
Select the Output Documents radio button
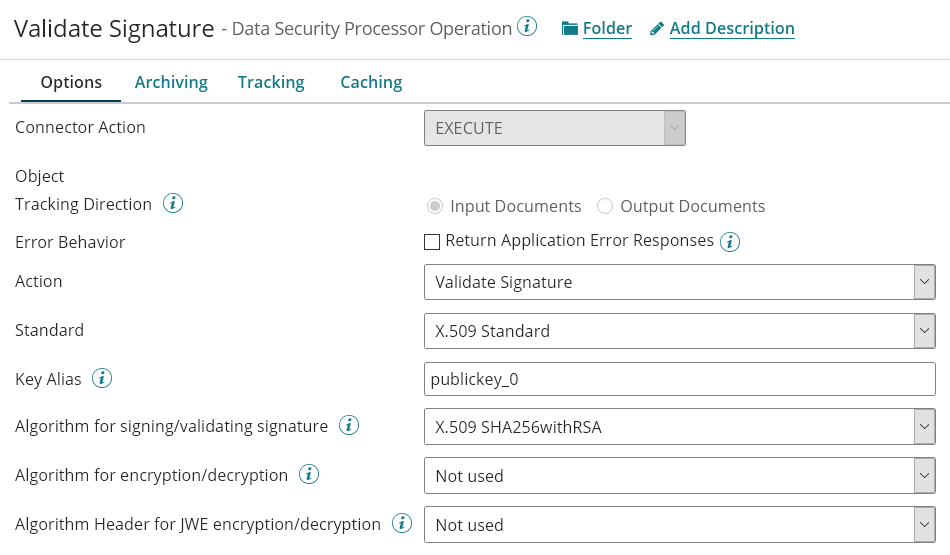tap(605, 206)
